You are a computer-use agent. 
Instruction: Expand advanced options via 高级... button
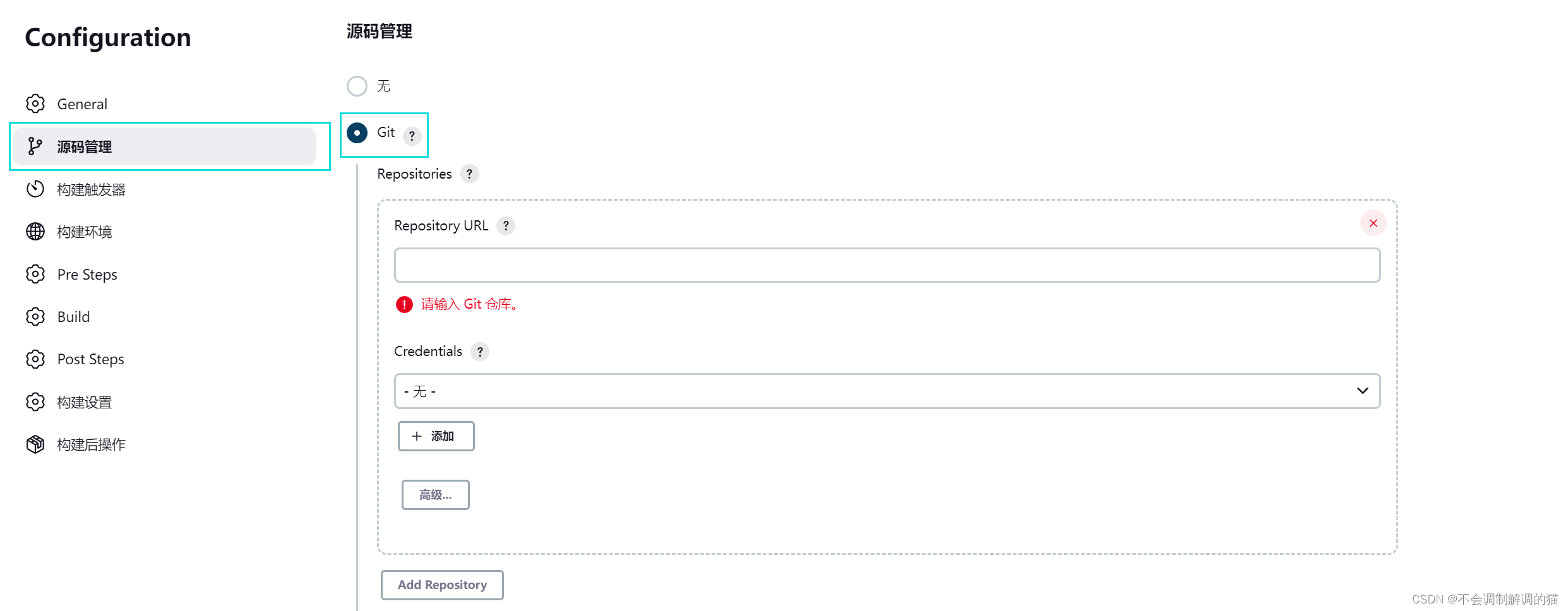tap(434, 494)
